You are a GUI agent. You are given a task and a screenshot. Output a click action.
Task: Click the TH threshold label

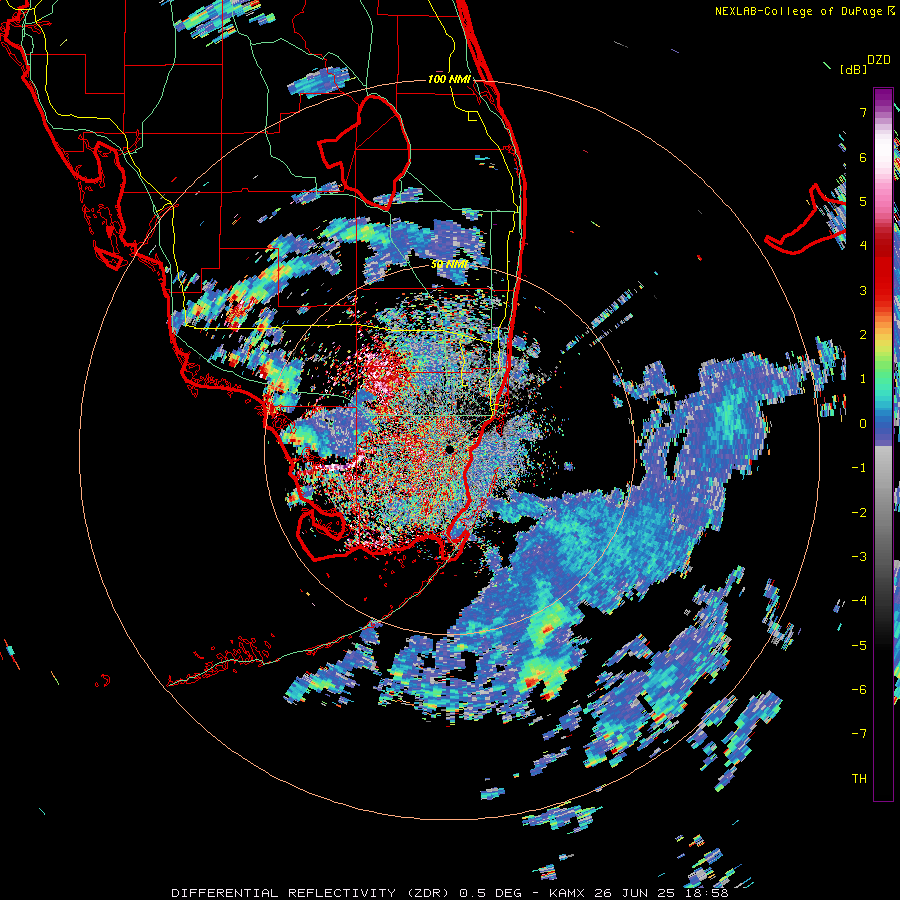859,779
